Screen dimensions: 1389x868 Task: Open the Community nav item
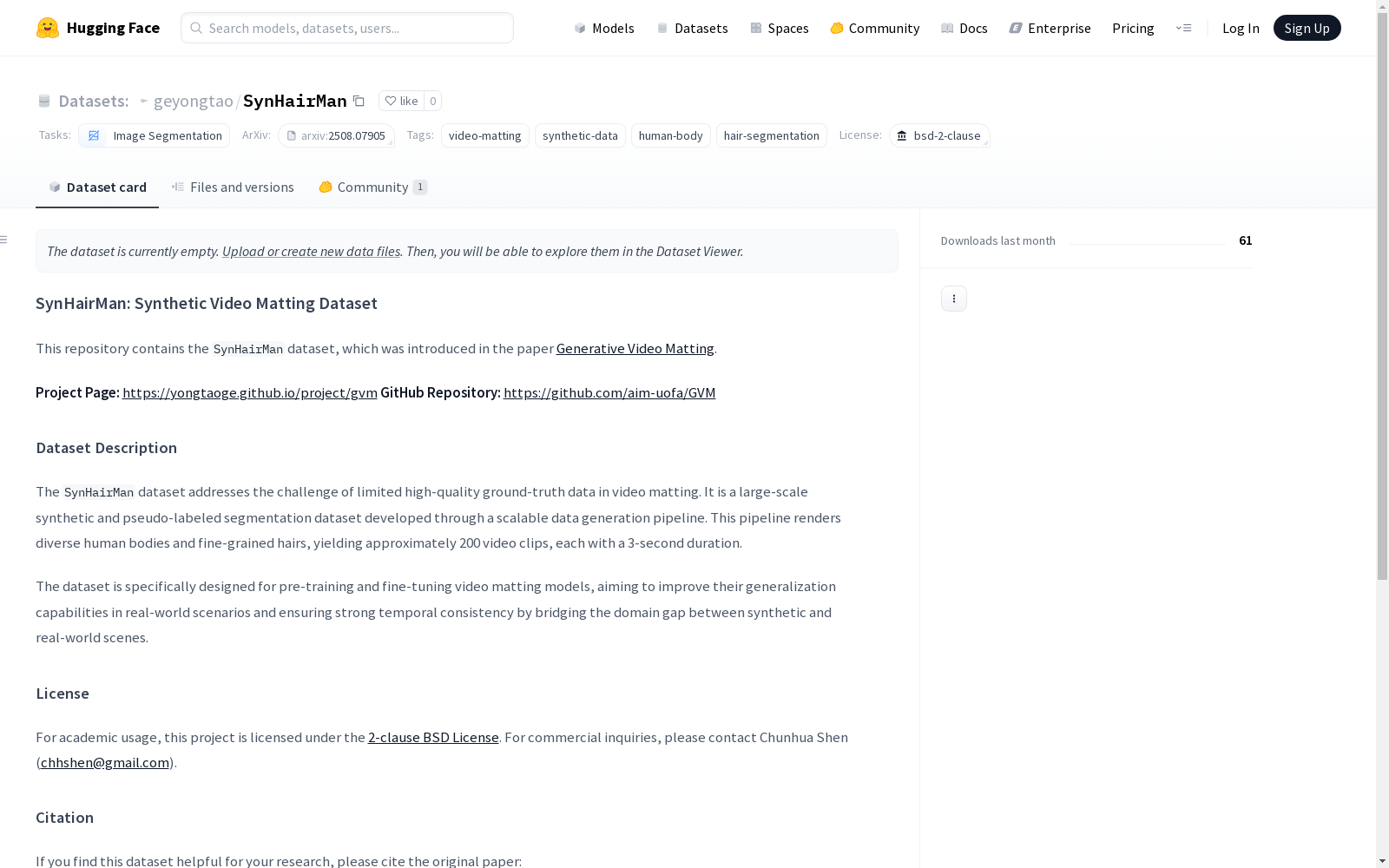tap(875, 28)
